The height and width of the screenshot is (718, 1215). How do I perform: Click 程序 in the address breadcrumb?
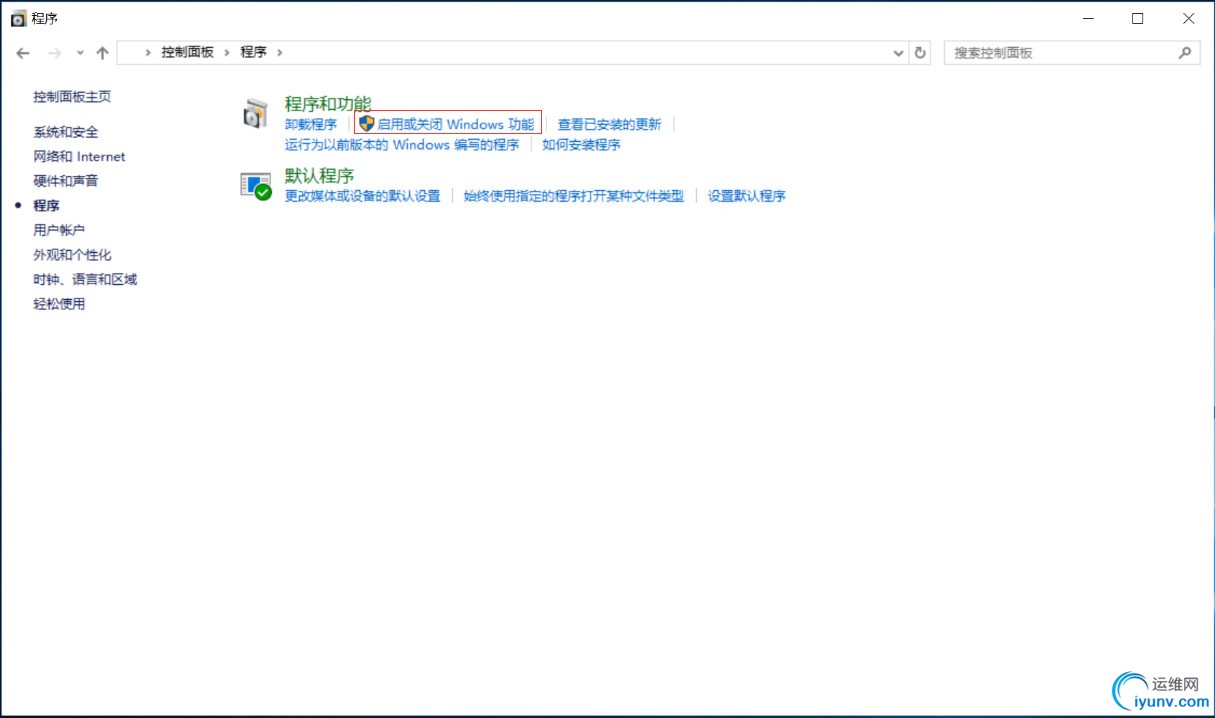point(254,52)
